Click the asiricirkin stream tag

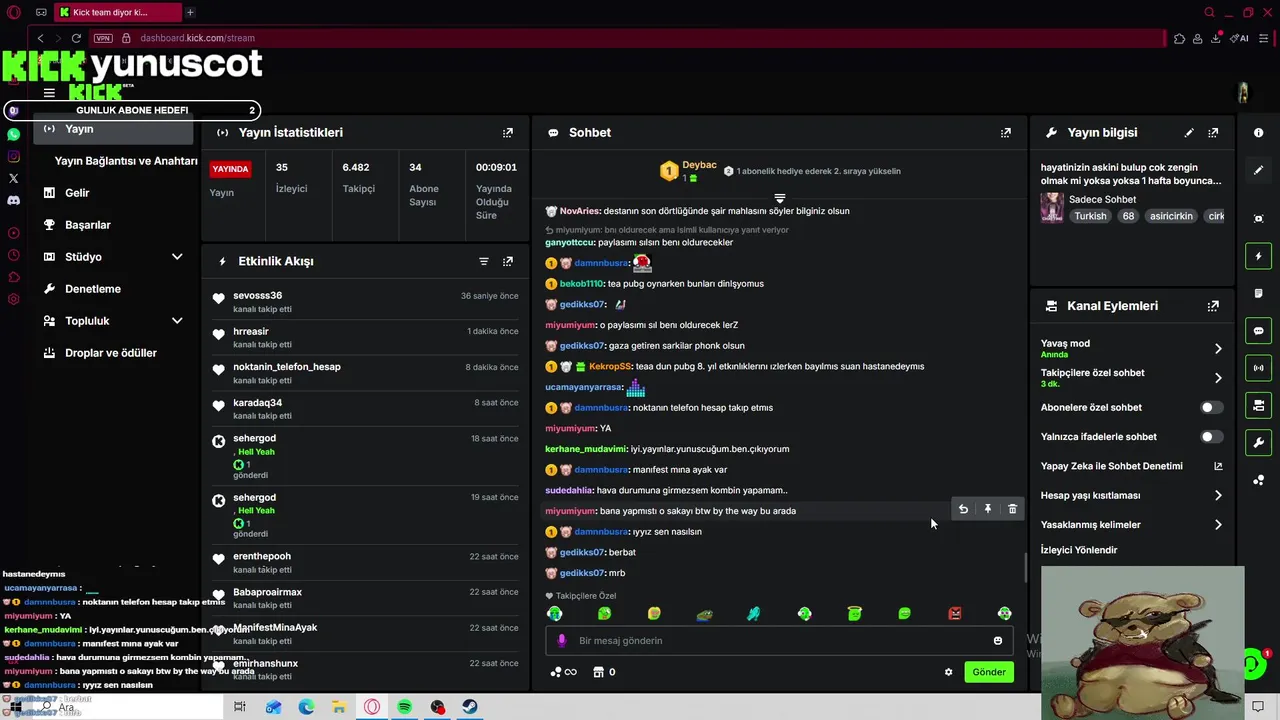[1171, 216]
